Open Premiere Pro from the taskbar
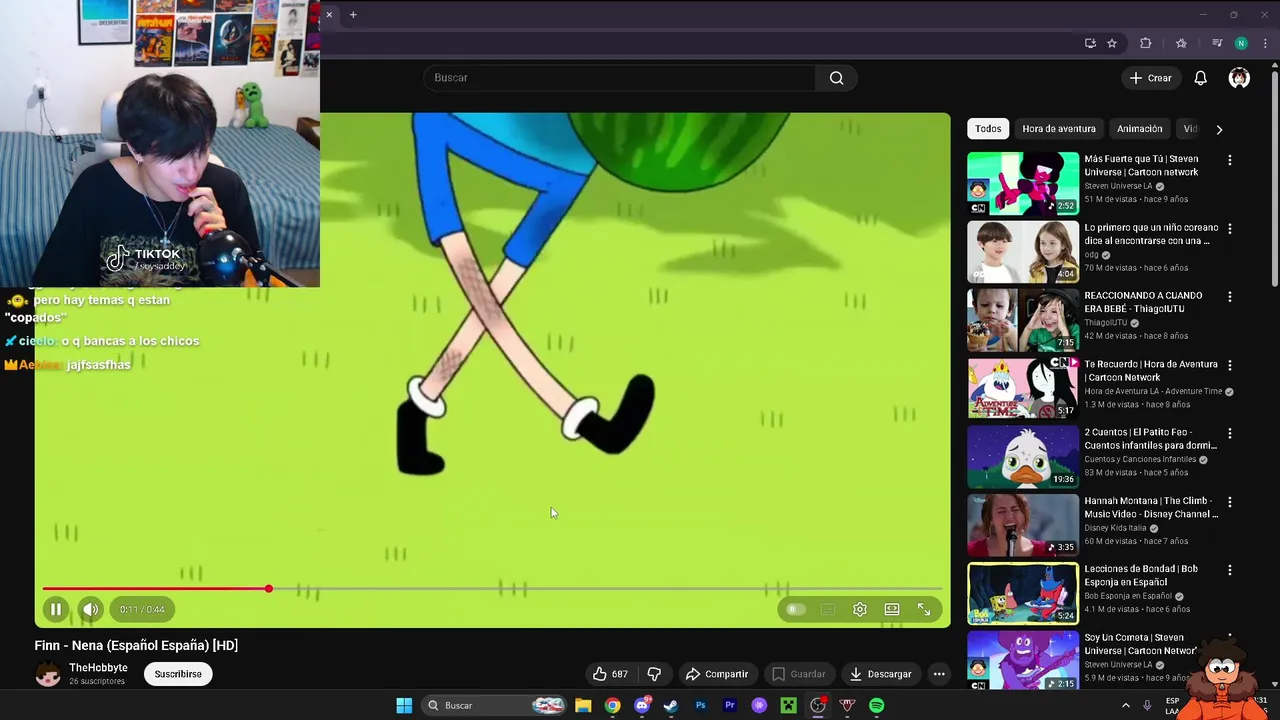 [x=730, y=706]
